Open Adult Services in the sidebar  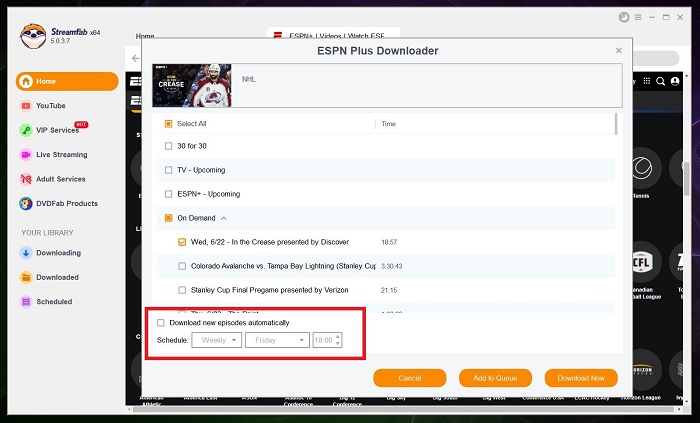pos(53,179)
